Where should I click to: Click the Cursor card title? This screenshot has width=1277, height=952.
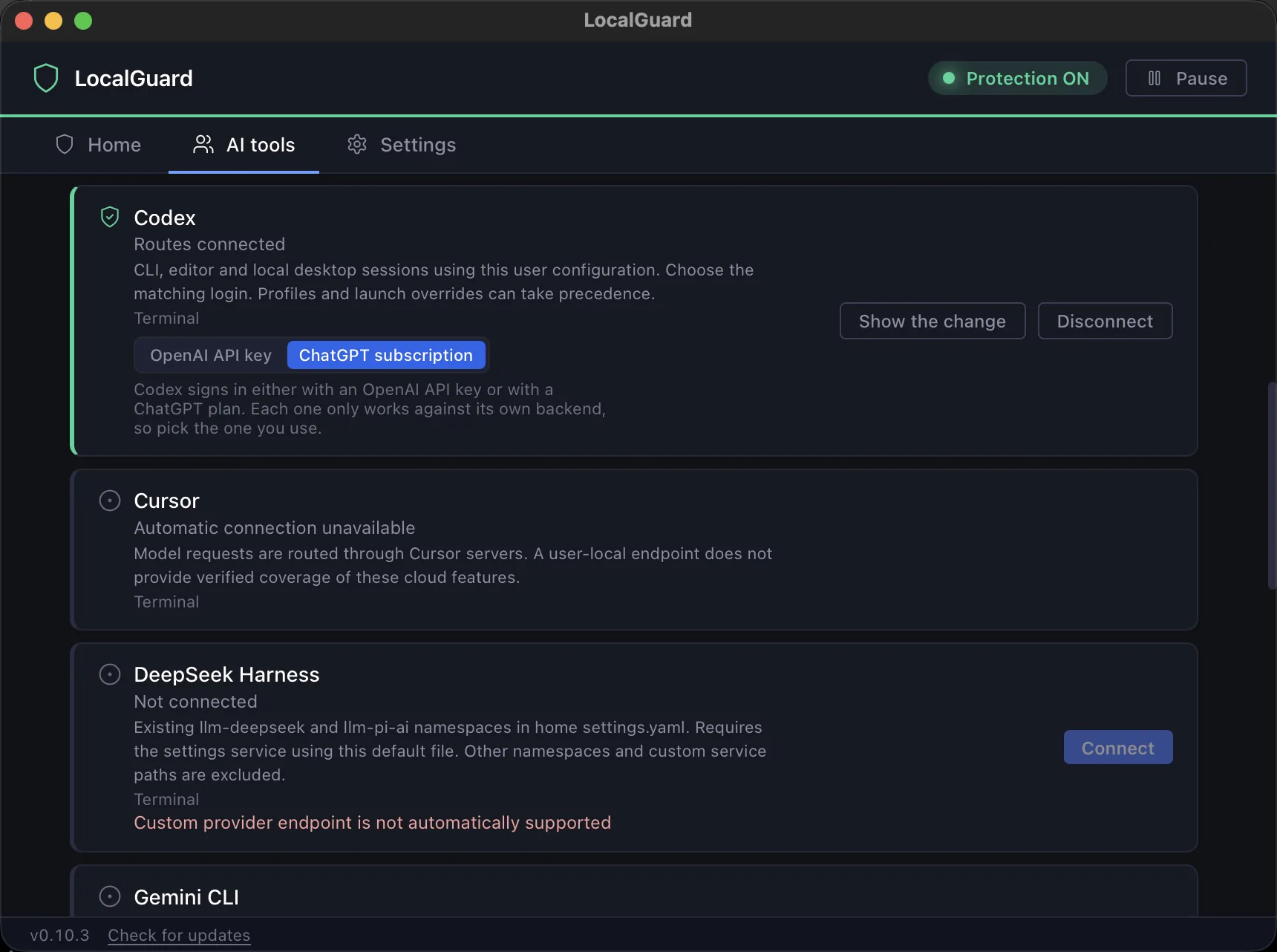pos(167,501)
